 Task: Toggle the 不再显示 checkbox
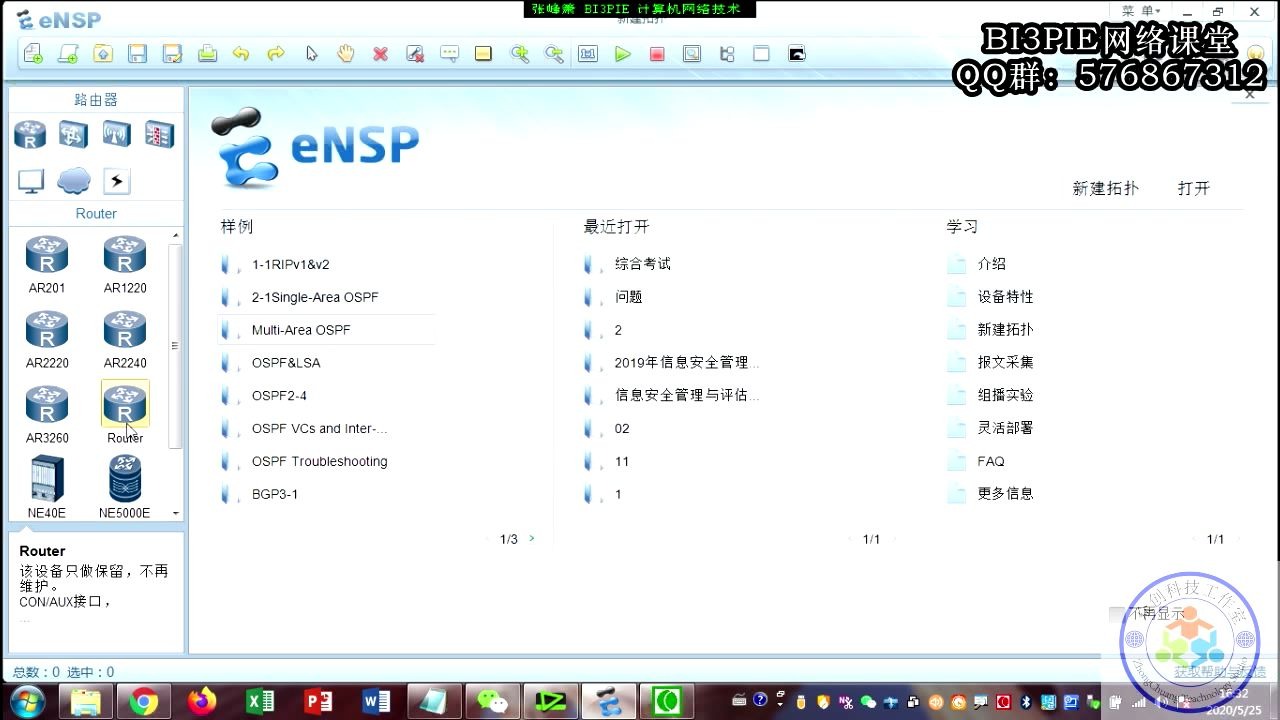point(1116,614)
